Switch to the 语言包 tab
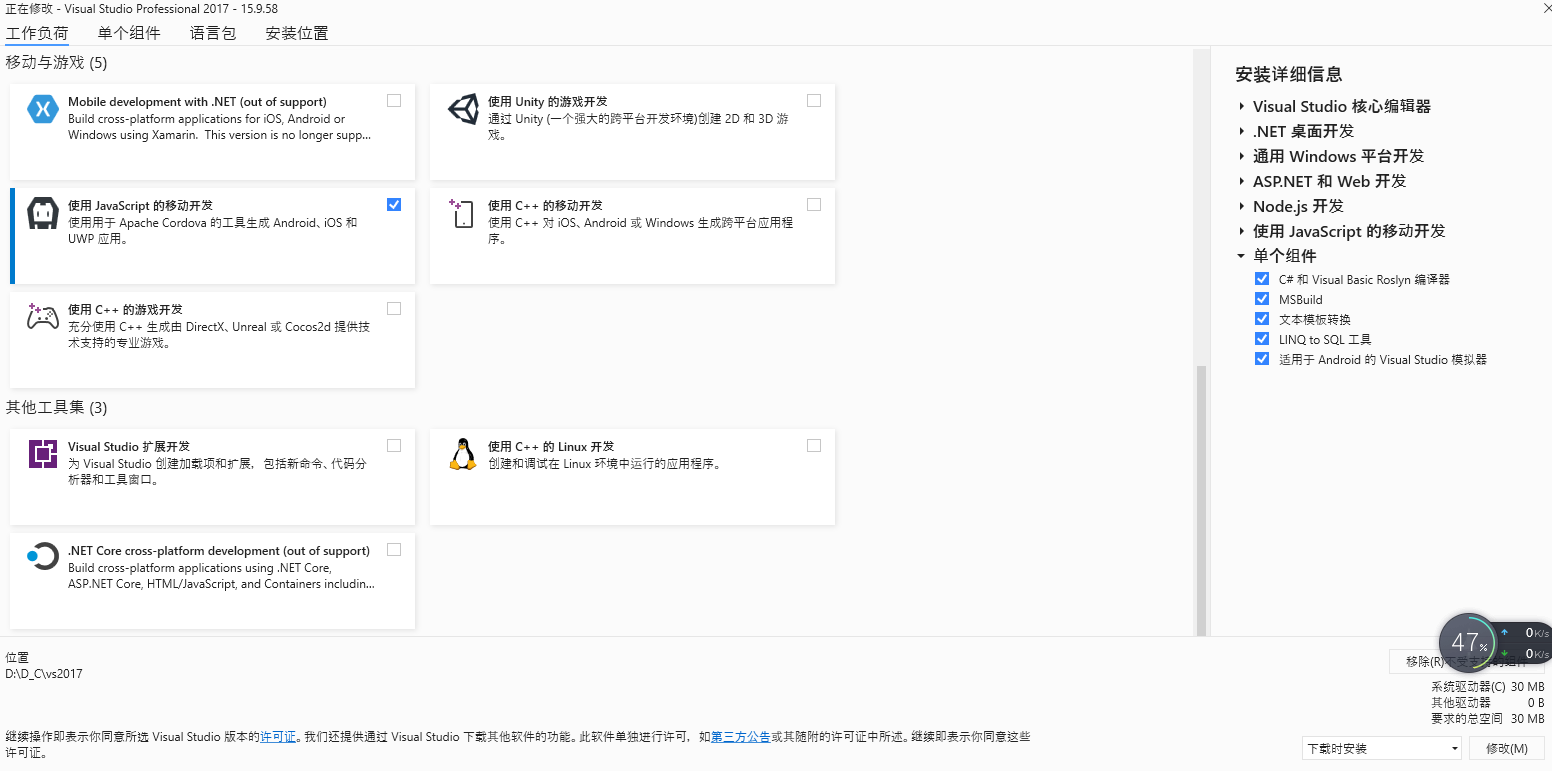The height and width of the screenshot is (771, 1552). click(x=213, y=33)
